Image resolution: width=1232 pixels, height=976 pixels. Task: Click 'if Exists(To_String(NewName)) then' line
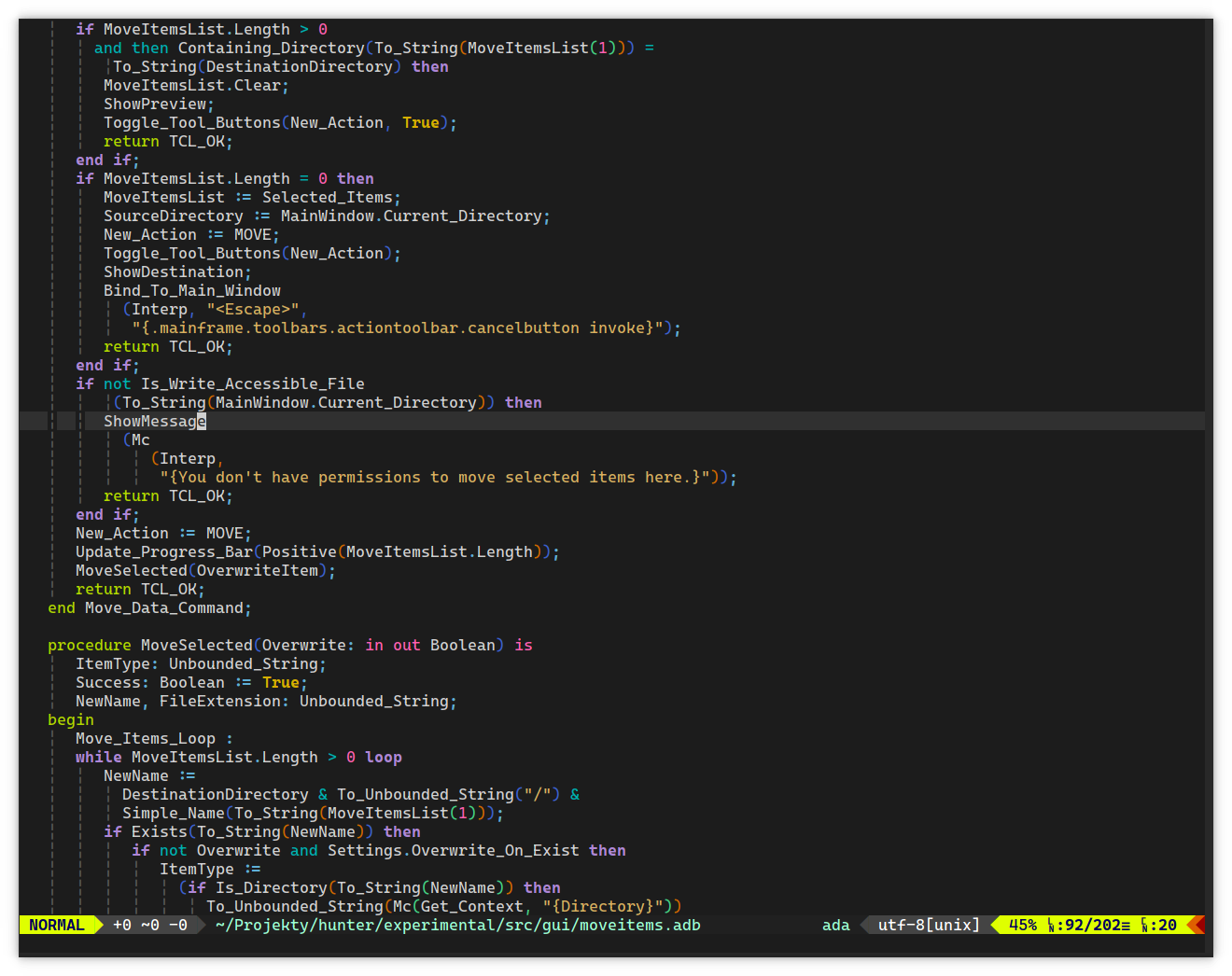click(x=262, y=831)
